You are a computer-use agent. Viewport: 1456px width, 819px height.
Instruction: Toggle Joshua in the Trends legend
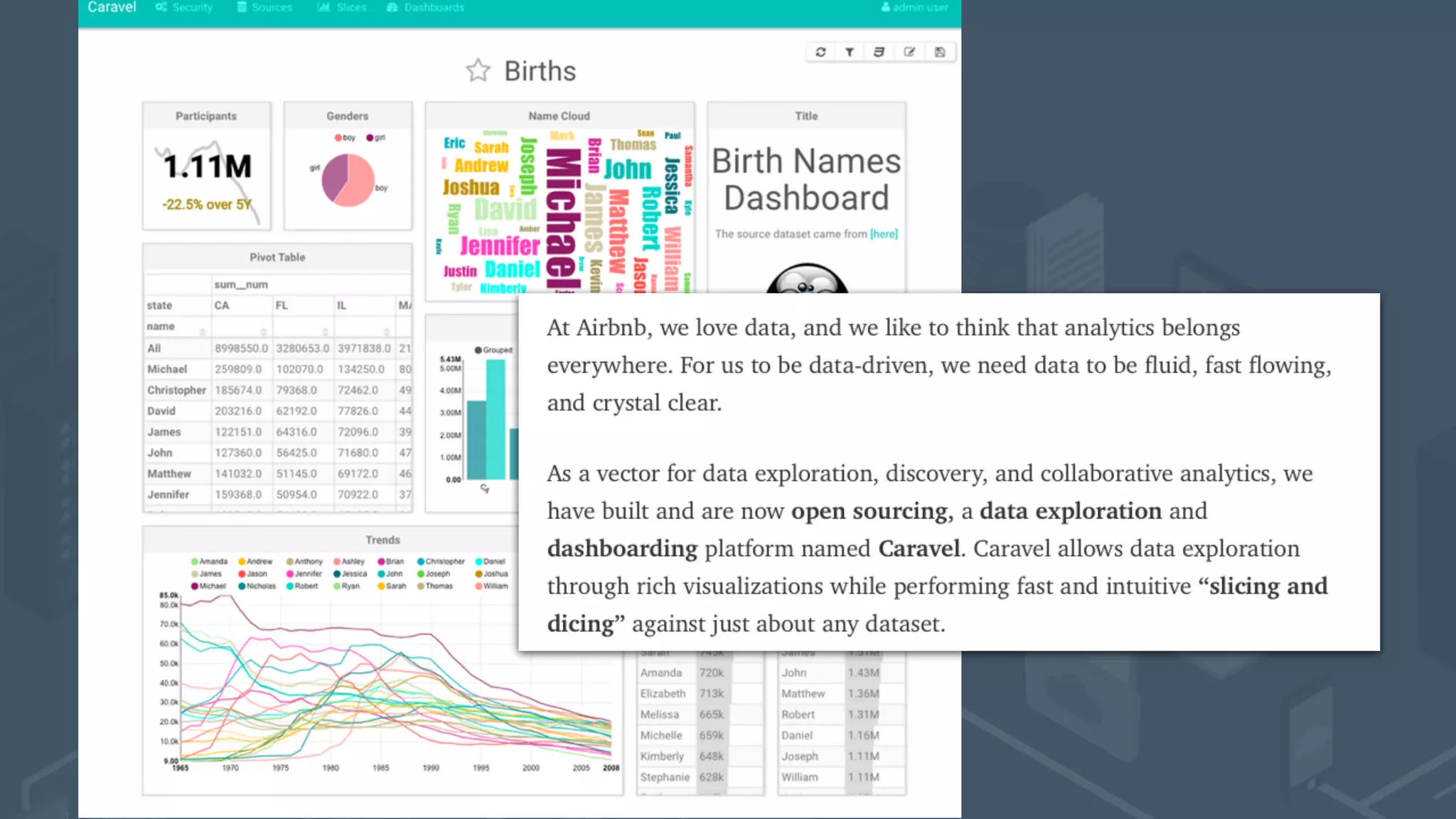click(x=492, y=574)
